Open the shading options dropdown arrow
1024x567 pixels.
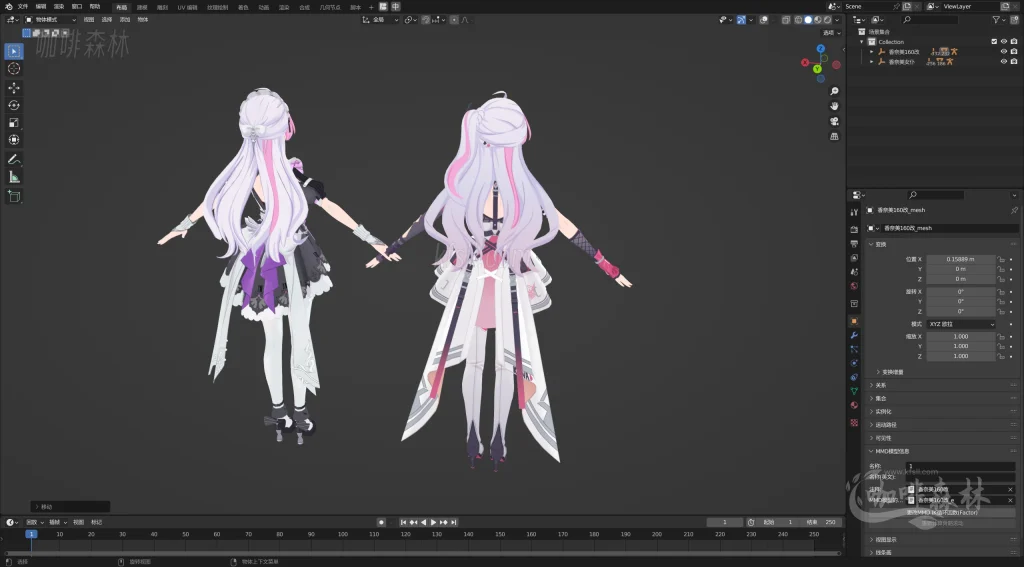click(x=837, y=20)
